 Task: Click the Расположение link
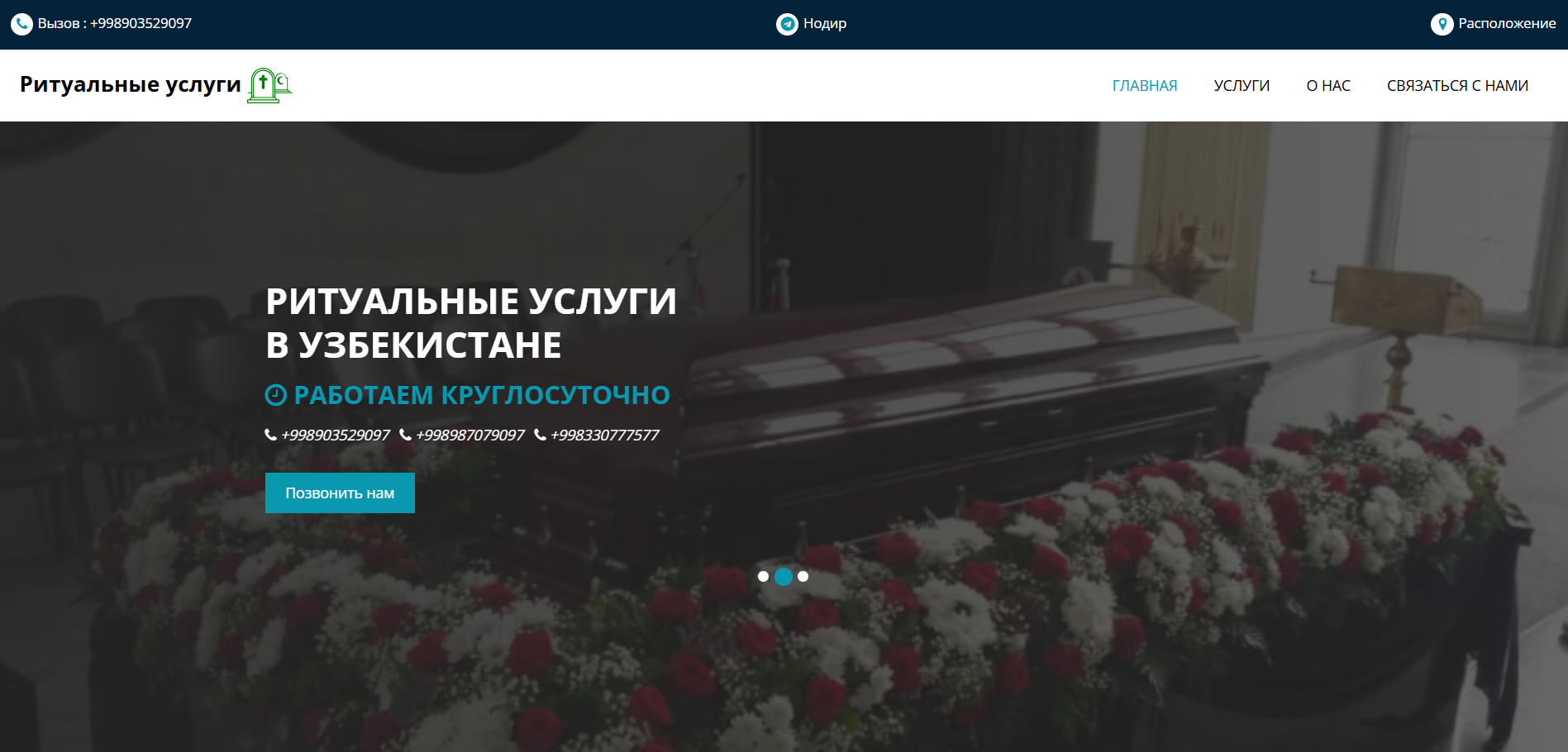[x=1506, y=24]
